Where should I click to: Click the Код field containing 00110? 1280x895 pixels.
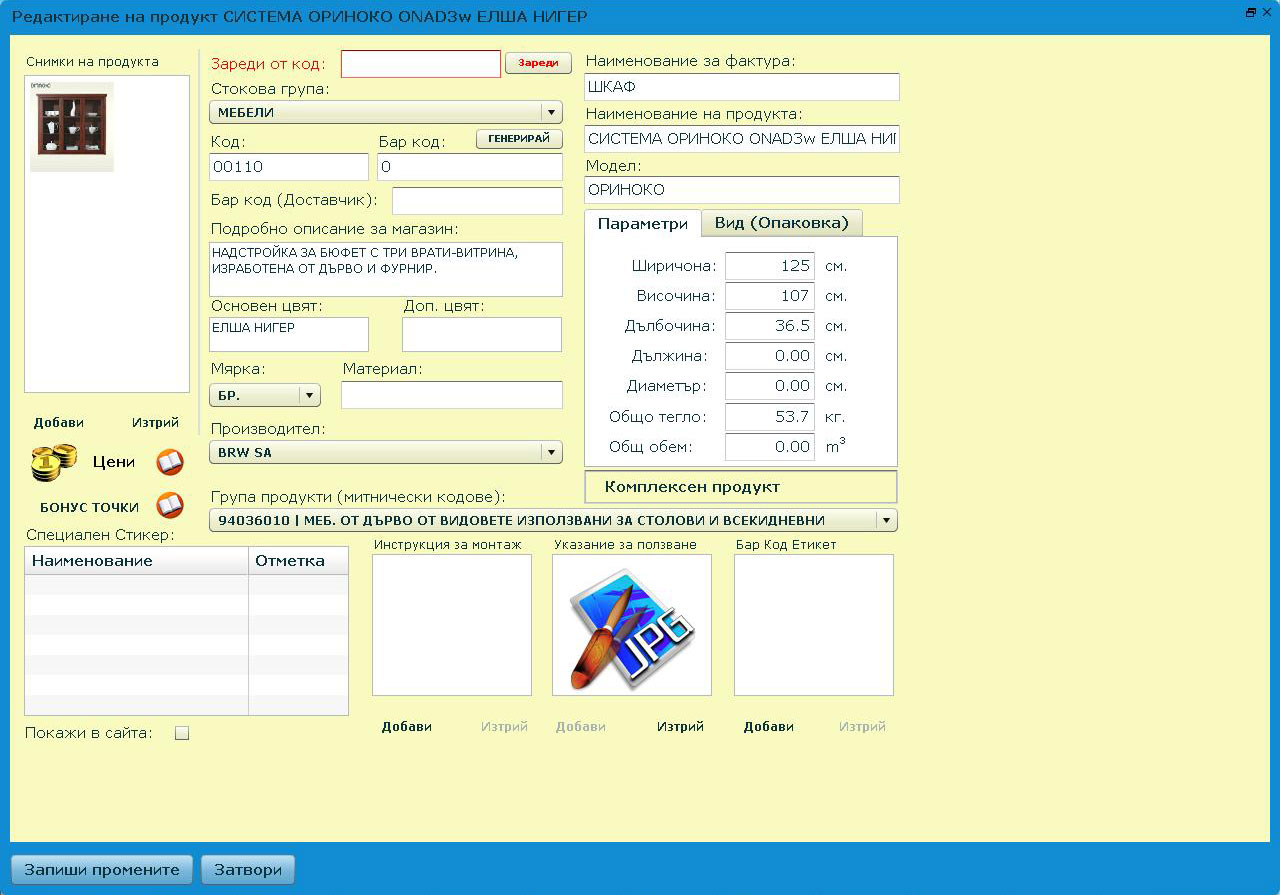point(289,167)
